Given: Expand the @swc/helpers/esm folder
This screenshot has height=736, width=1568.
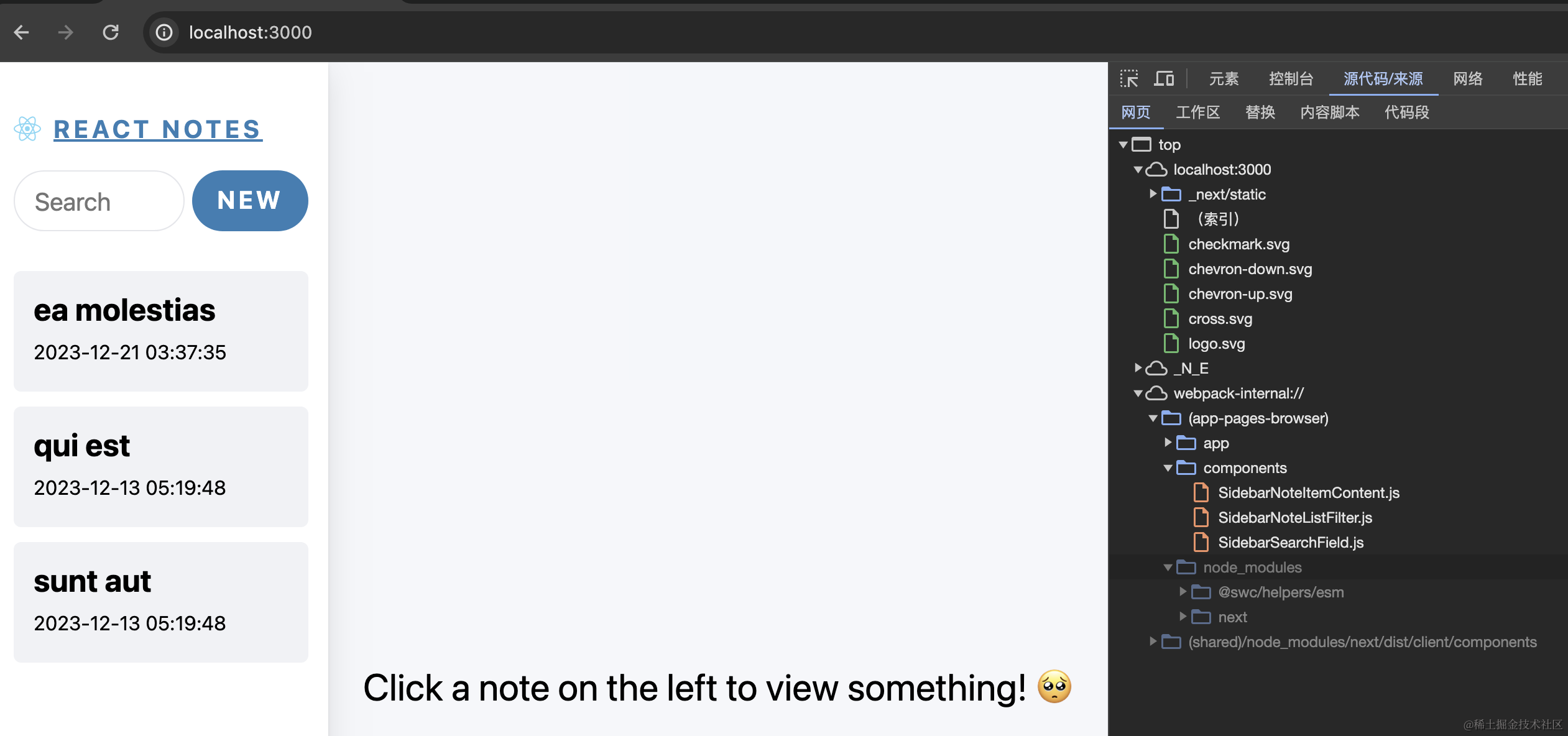Looking at the screenshot, I should (x=1183, y=592).
